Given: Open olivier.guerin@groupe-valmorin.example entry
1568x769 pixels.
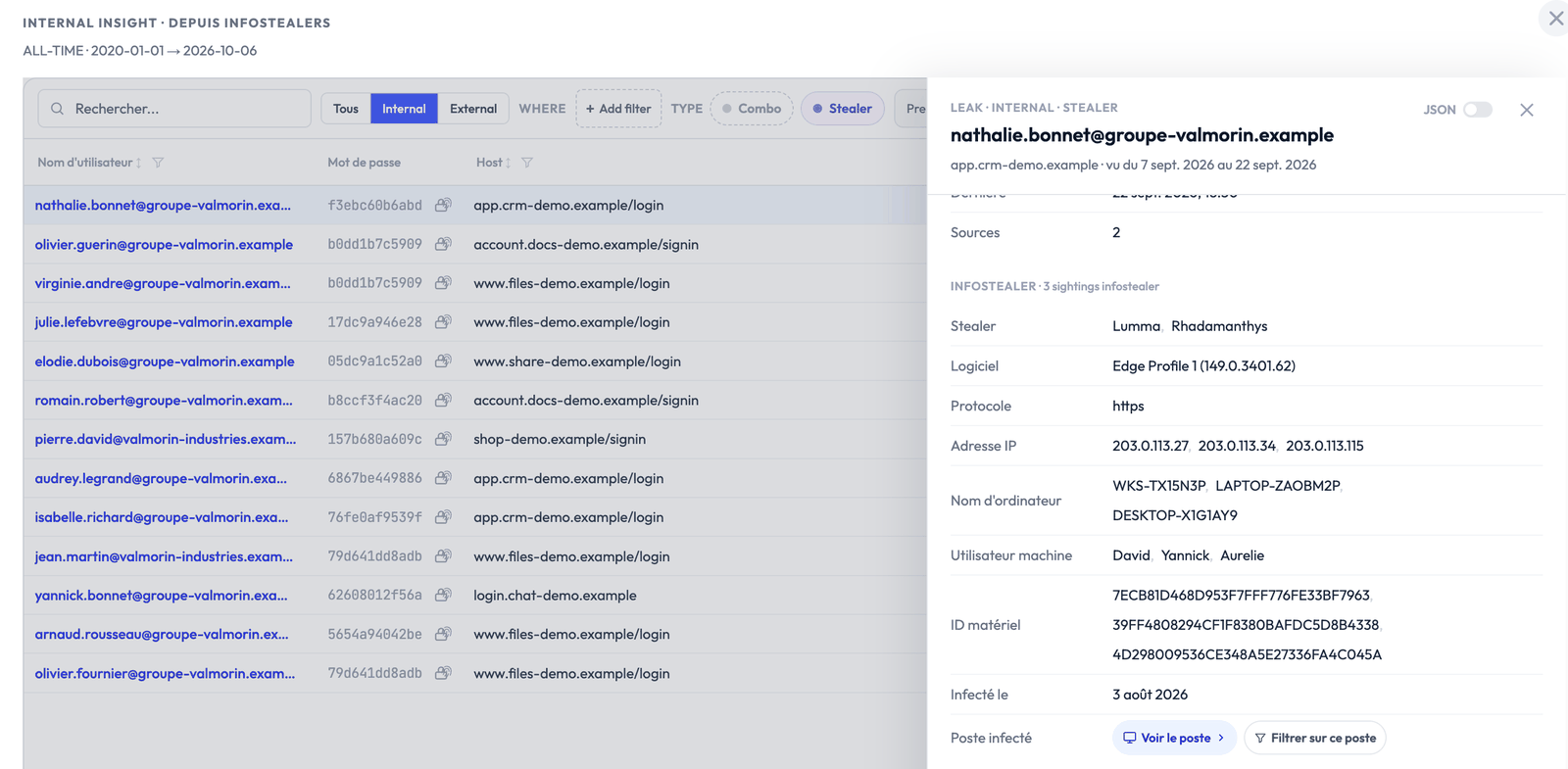Looking at the screenshot, I should tap(164, 244).
